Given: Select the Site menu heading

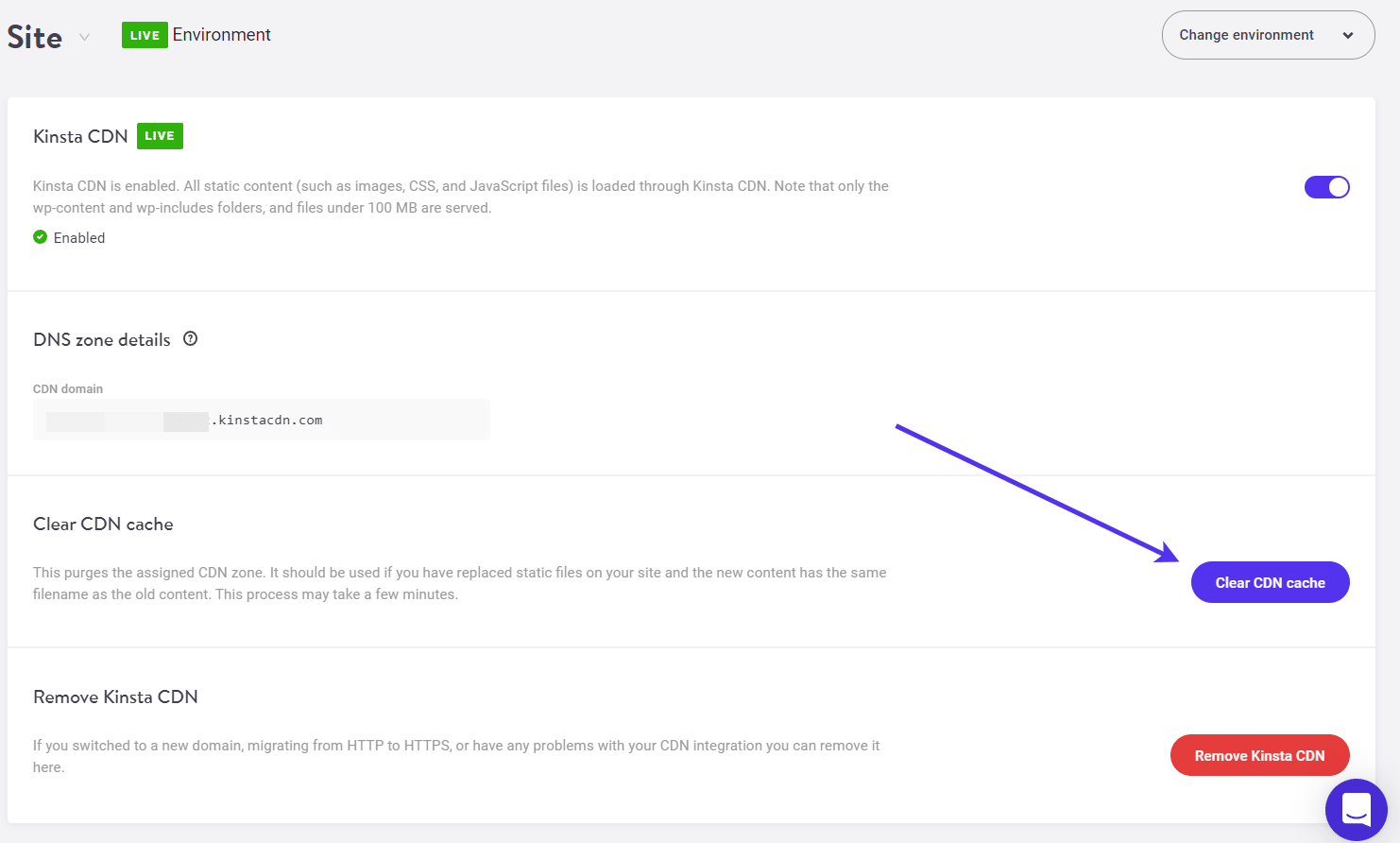Looking at the screenshot, I should coord(34,36).
